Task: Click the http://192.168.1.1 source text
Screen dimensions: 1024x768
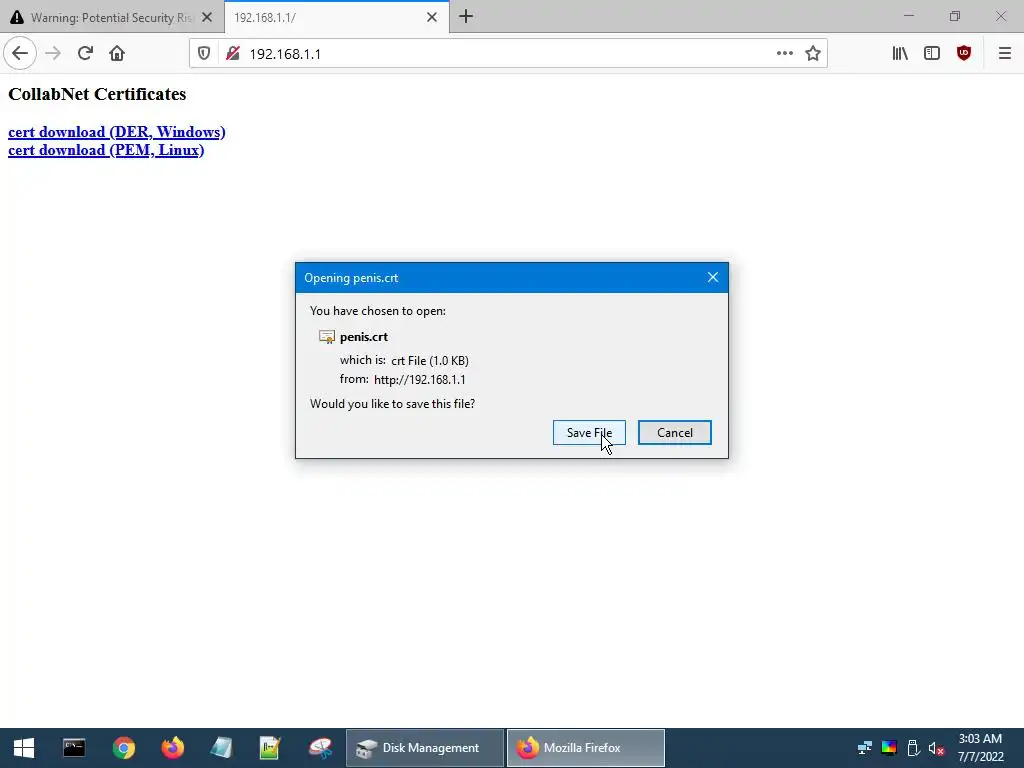Action: click(x=420, y=379)
